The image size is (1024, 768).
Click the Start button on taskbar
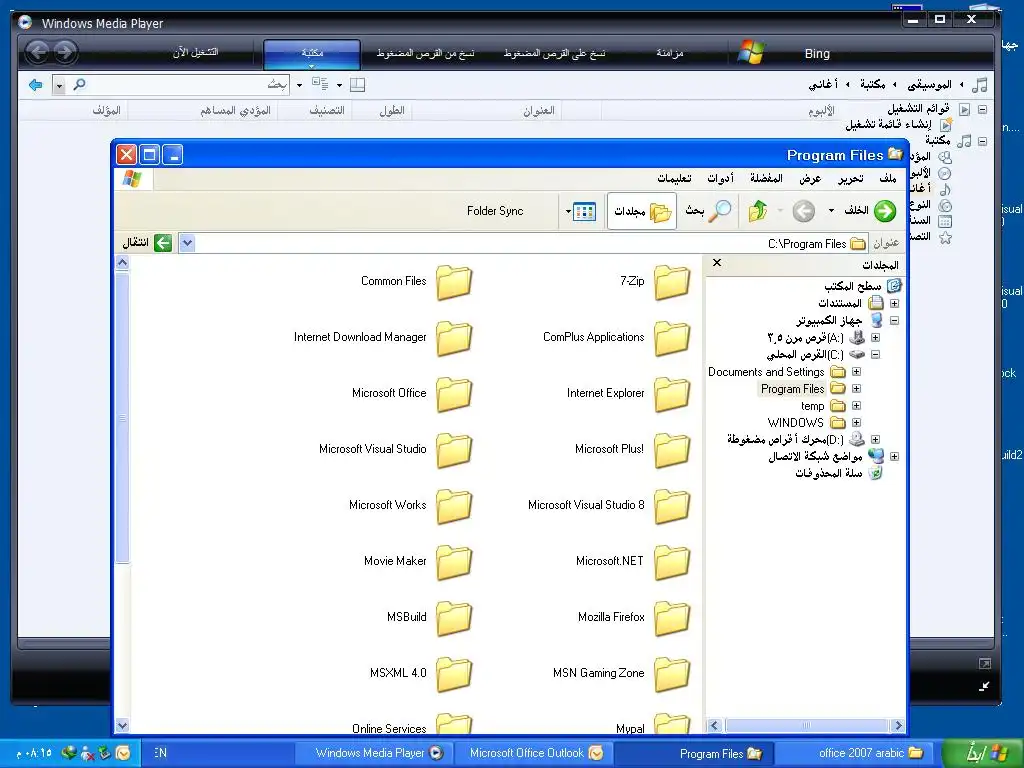984,753
